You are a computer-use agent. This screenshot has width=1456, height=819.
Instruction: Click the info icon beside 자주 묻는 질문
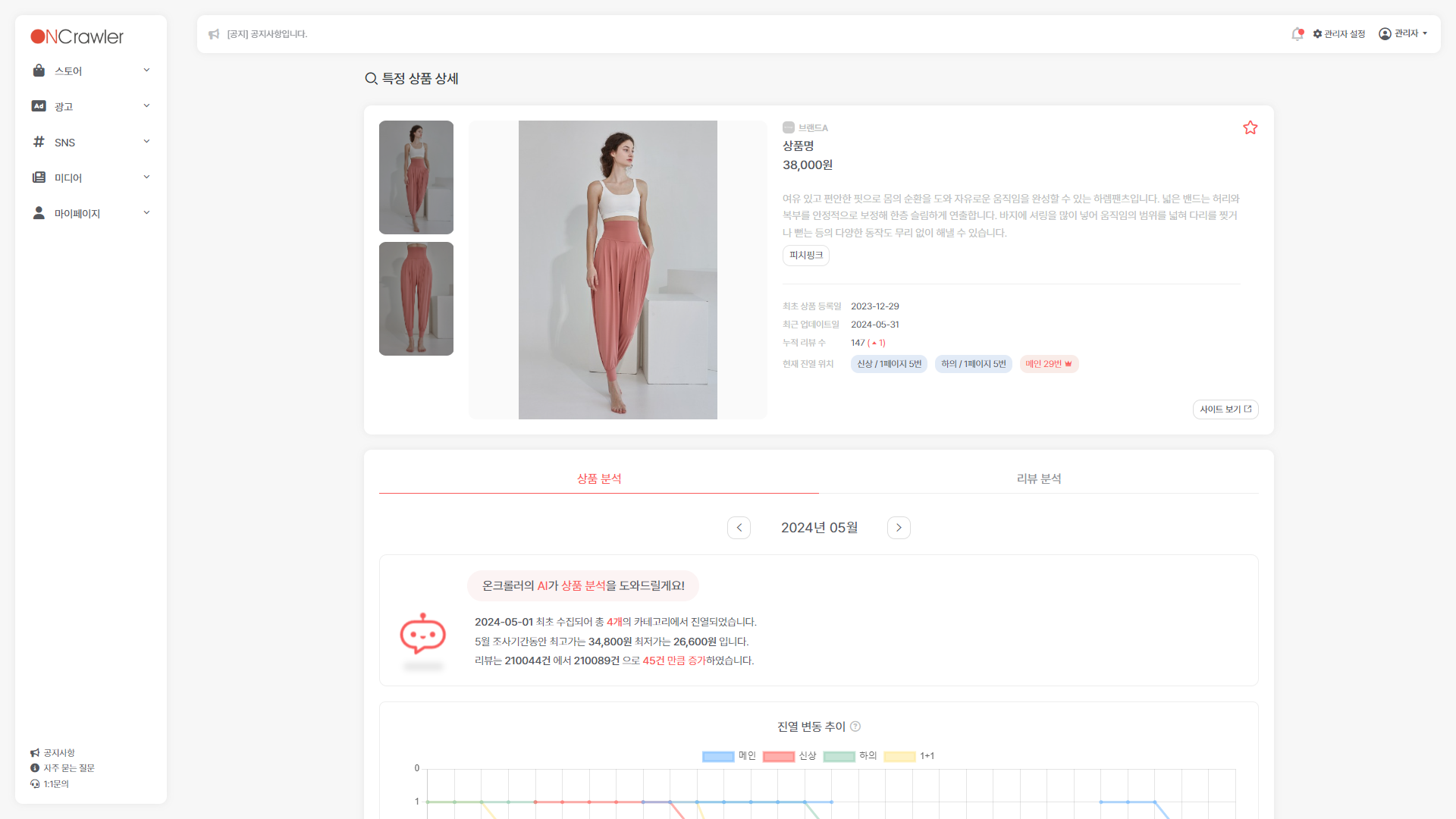[35, 768]
